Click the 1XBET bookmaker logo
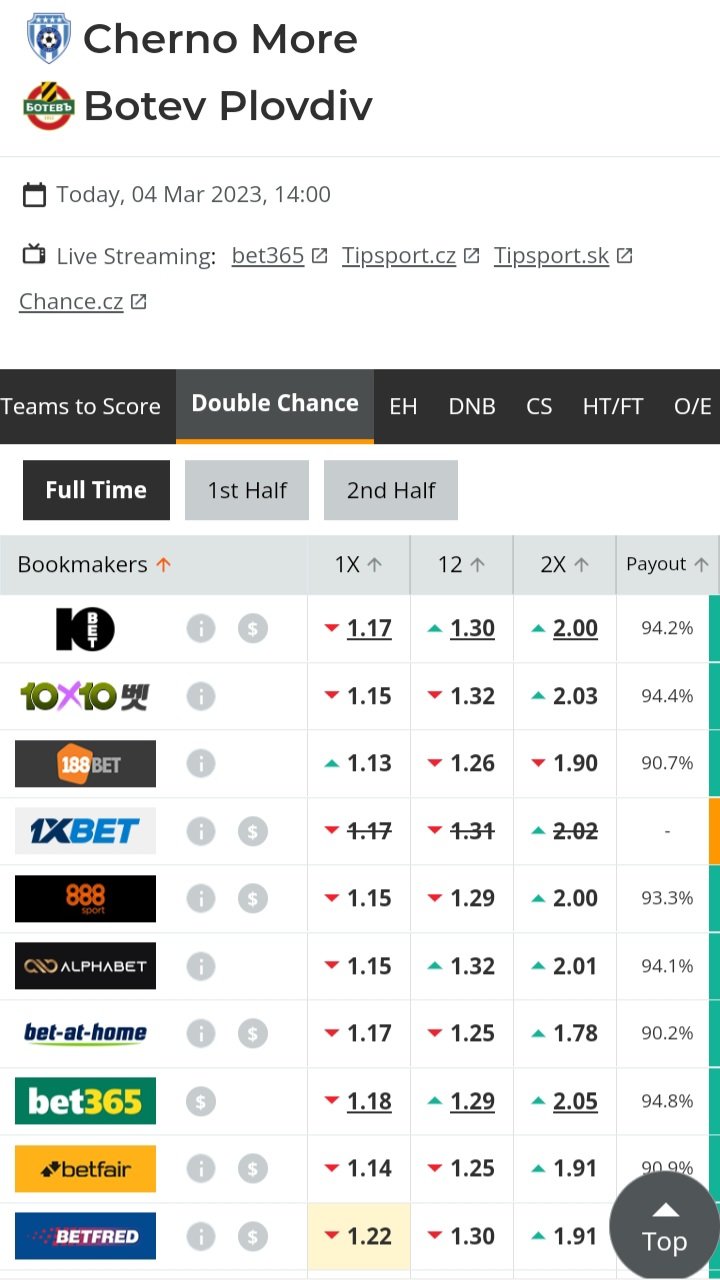 [85, 831]
